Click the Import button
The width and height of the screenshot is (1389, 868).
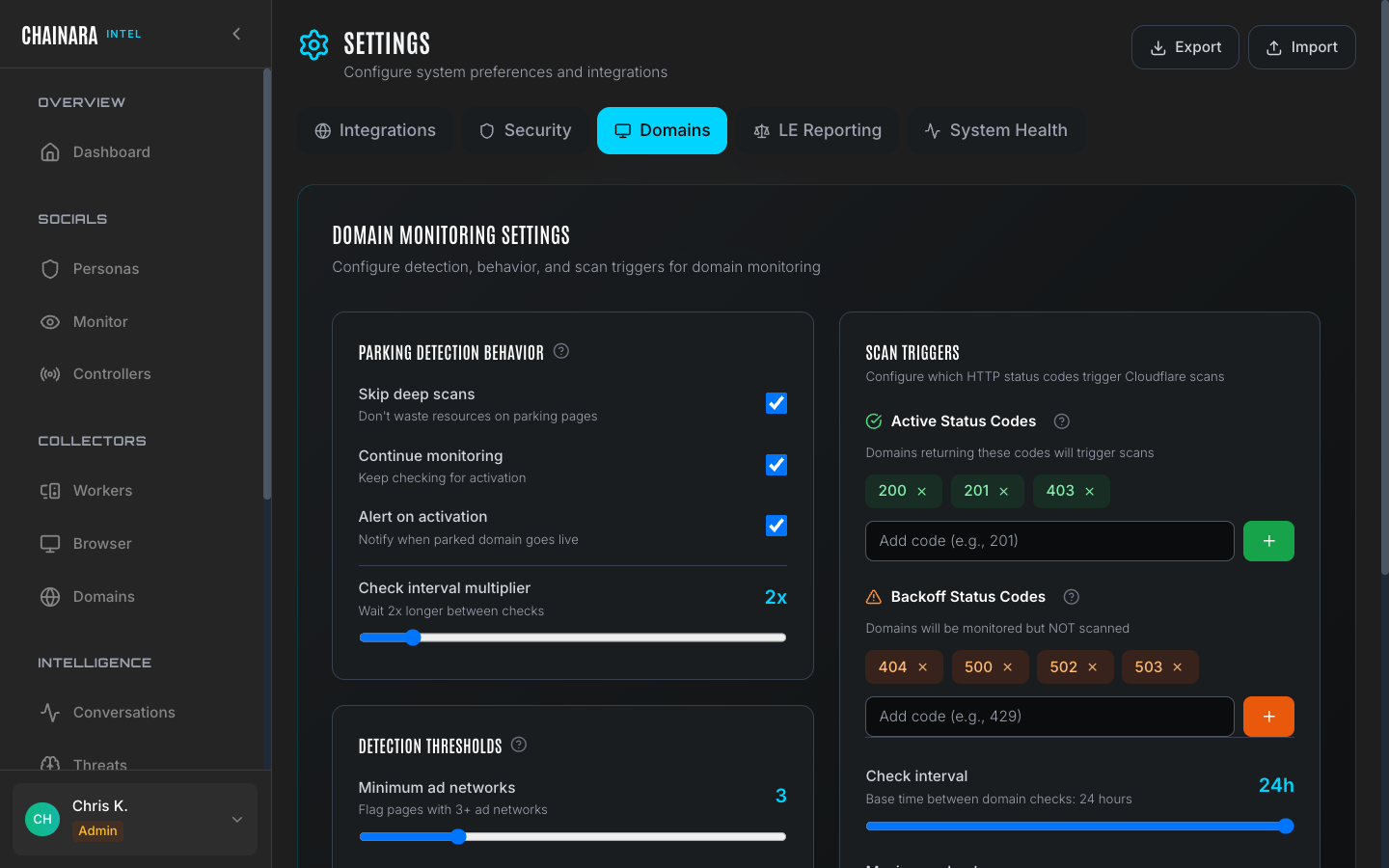pyautogui.click(x=1302, y=47)
